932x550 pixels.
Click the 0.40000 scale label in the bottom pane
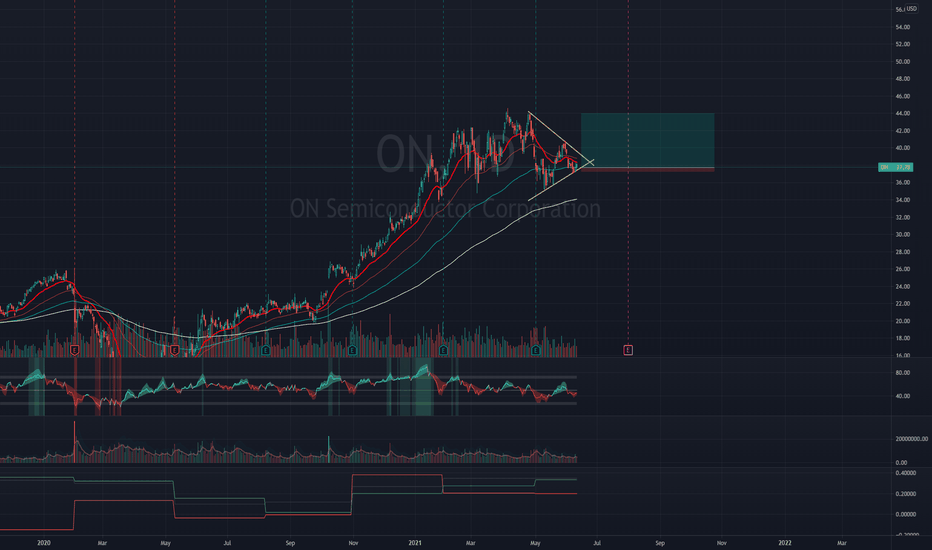click(905, 473)
